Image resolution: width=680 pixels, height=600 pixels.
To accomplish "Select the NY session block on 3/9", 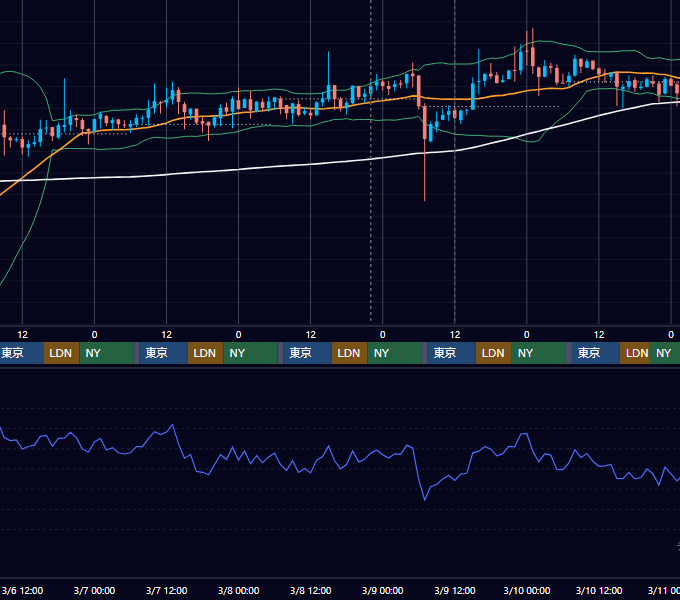I will [539, 353].
